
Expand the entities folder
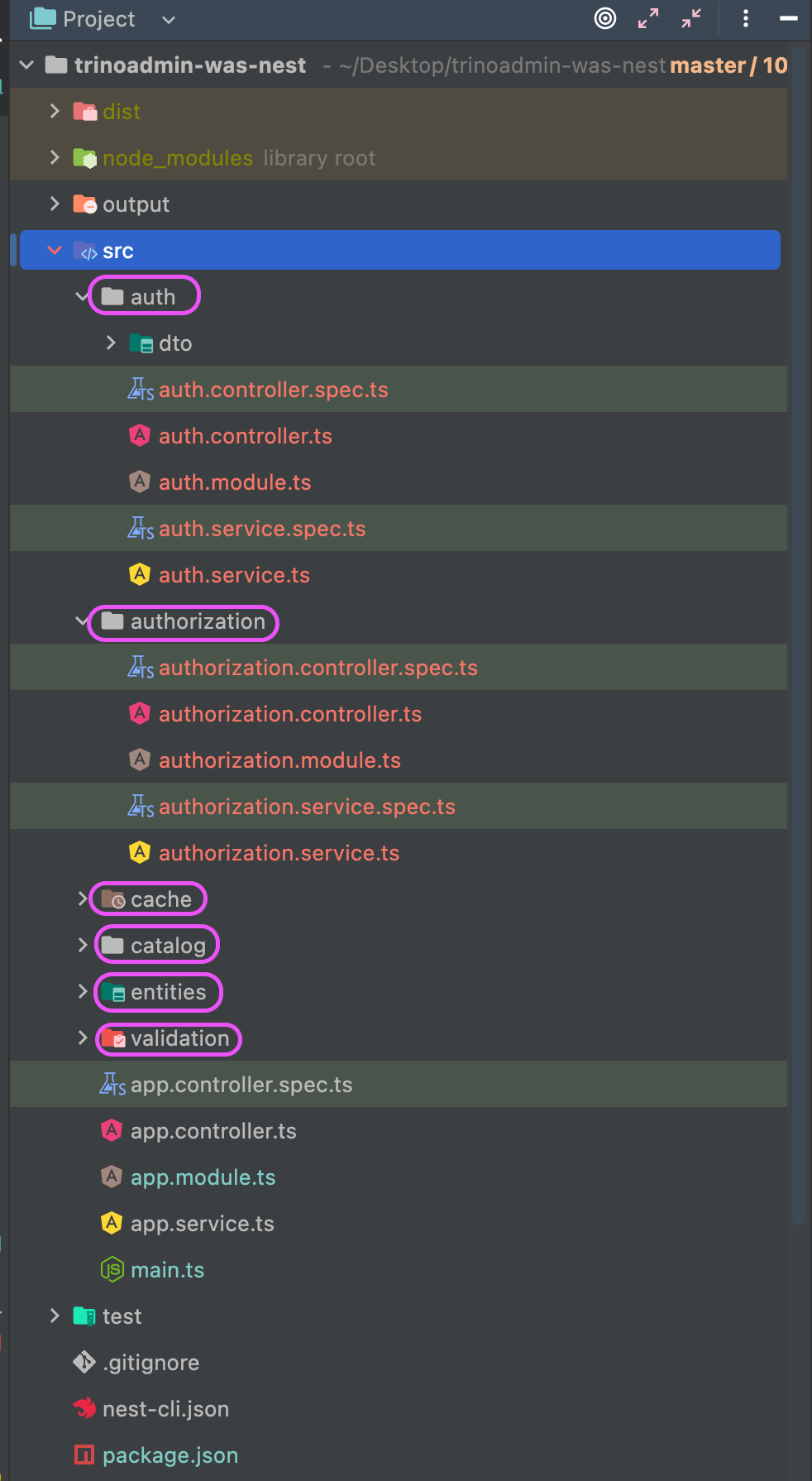82,991
